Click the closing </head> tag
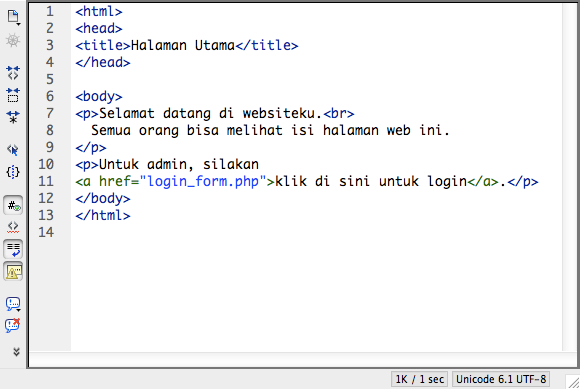This screenshot has height=389, width=580. pos(103,62)
